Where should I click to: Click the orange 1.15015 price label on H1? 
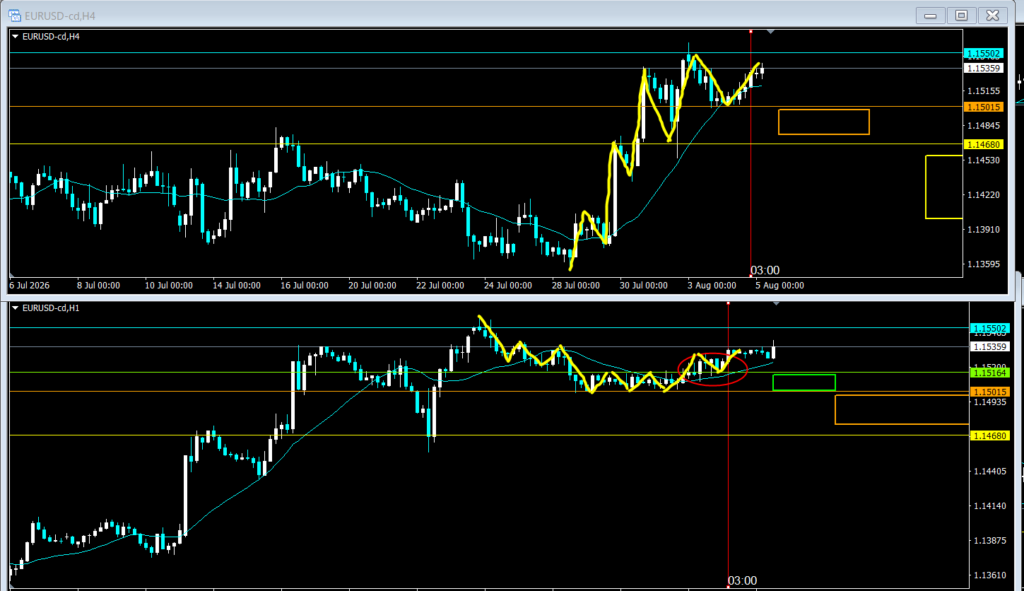990,392
